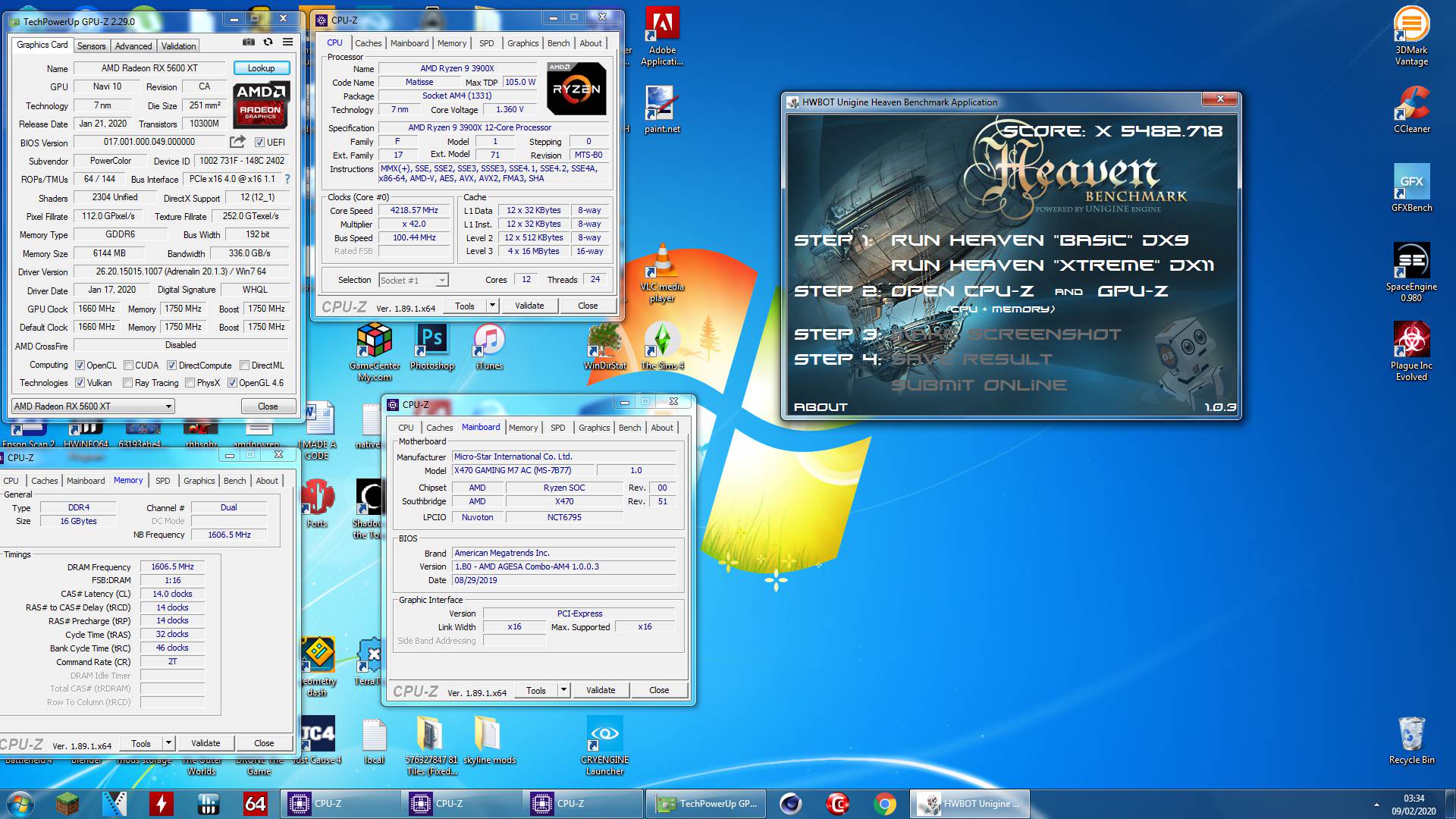
Task: Show hidden system tray icons arrow
Action: (1376, 804)
